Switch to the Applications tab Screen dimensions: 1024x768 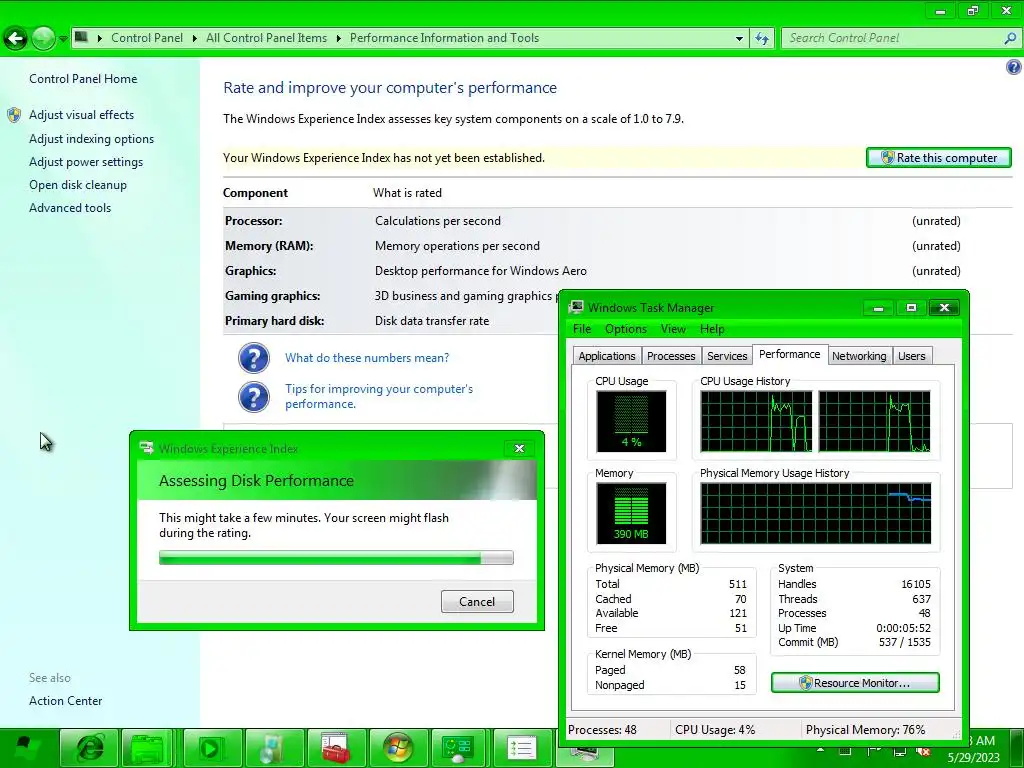coord(607,356)
